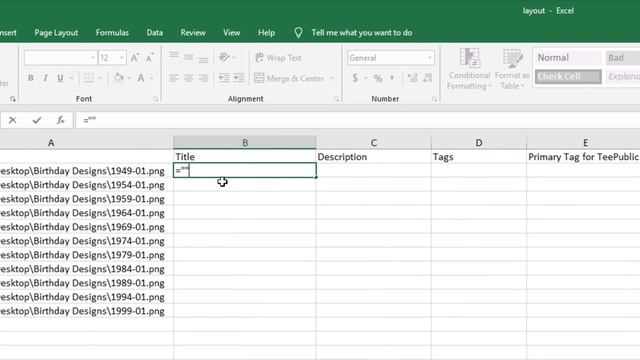Align text right
This screenshot has height=360, width=640.
click(203, 78)
